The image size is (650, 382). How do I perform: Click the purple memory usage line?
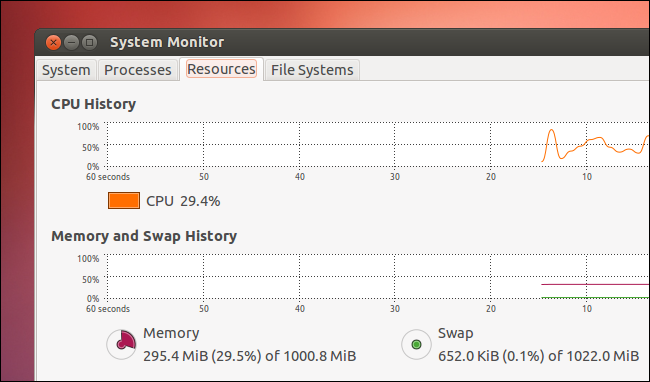click(595, 284)
